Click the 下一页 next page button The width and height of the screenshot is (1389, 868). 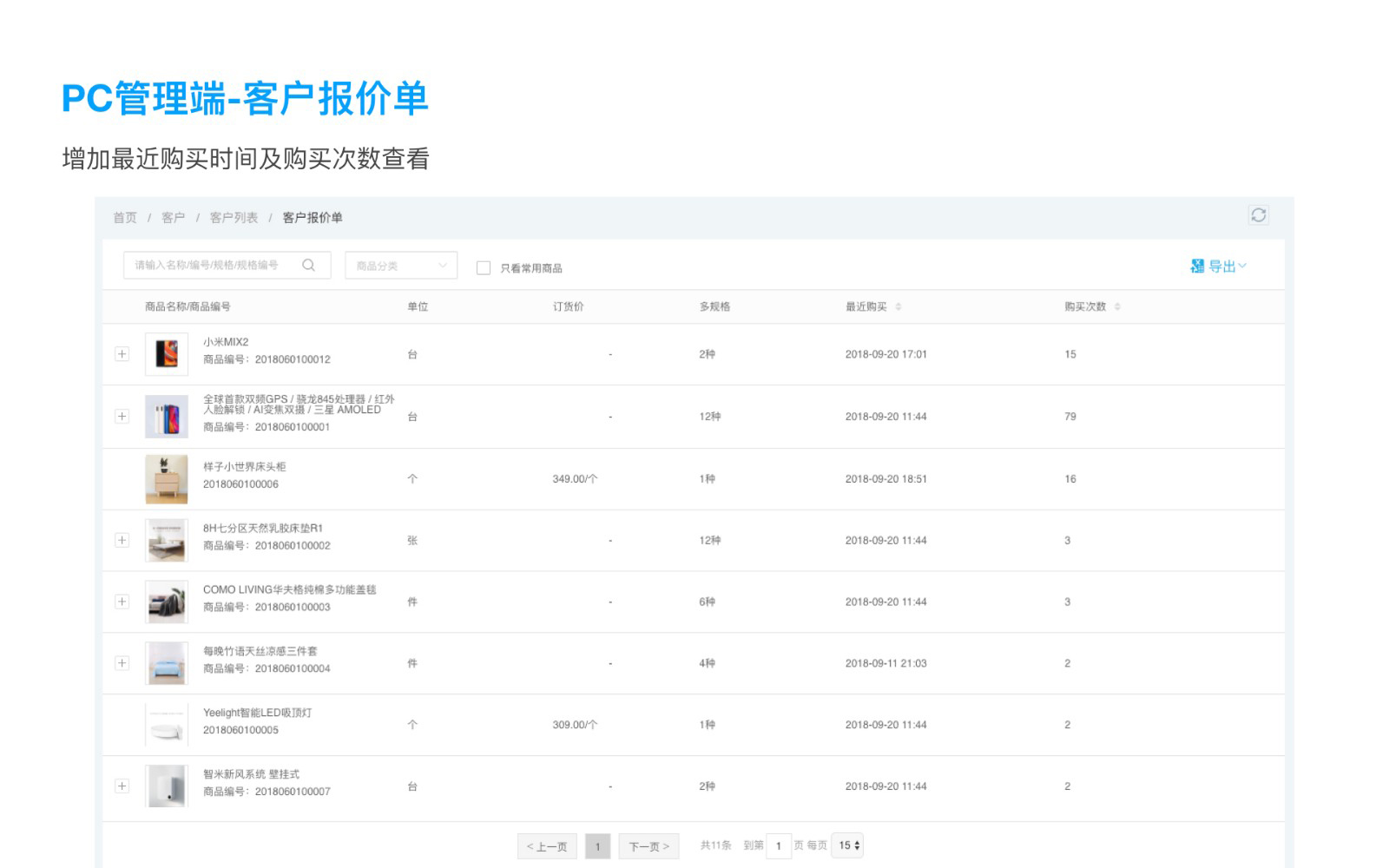[x=648, y=846]
